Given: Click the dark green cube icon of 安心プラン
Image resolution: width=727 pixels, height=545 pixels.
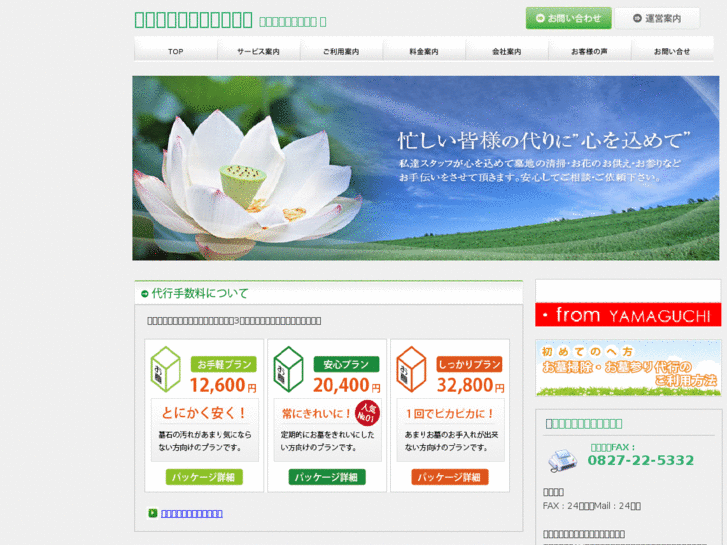Looking at the screenshot, I should click(x=288, y=369).
